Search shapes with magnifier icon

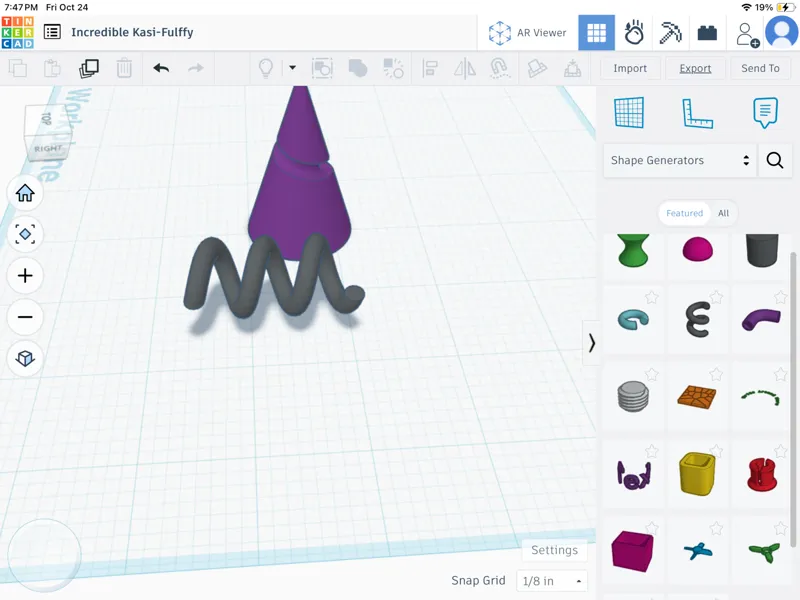click(x=774, y=160)
